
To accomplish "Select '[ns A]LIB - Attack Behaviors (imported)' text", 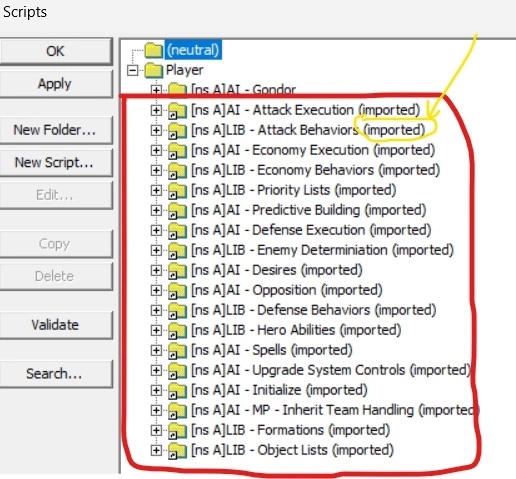I will coord(308,130).
